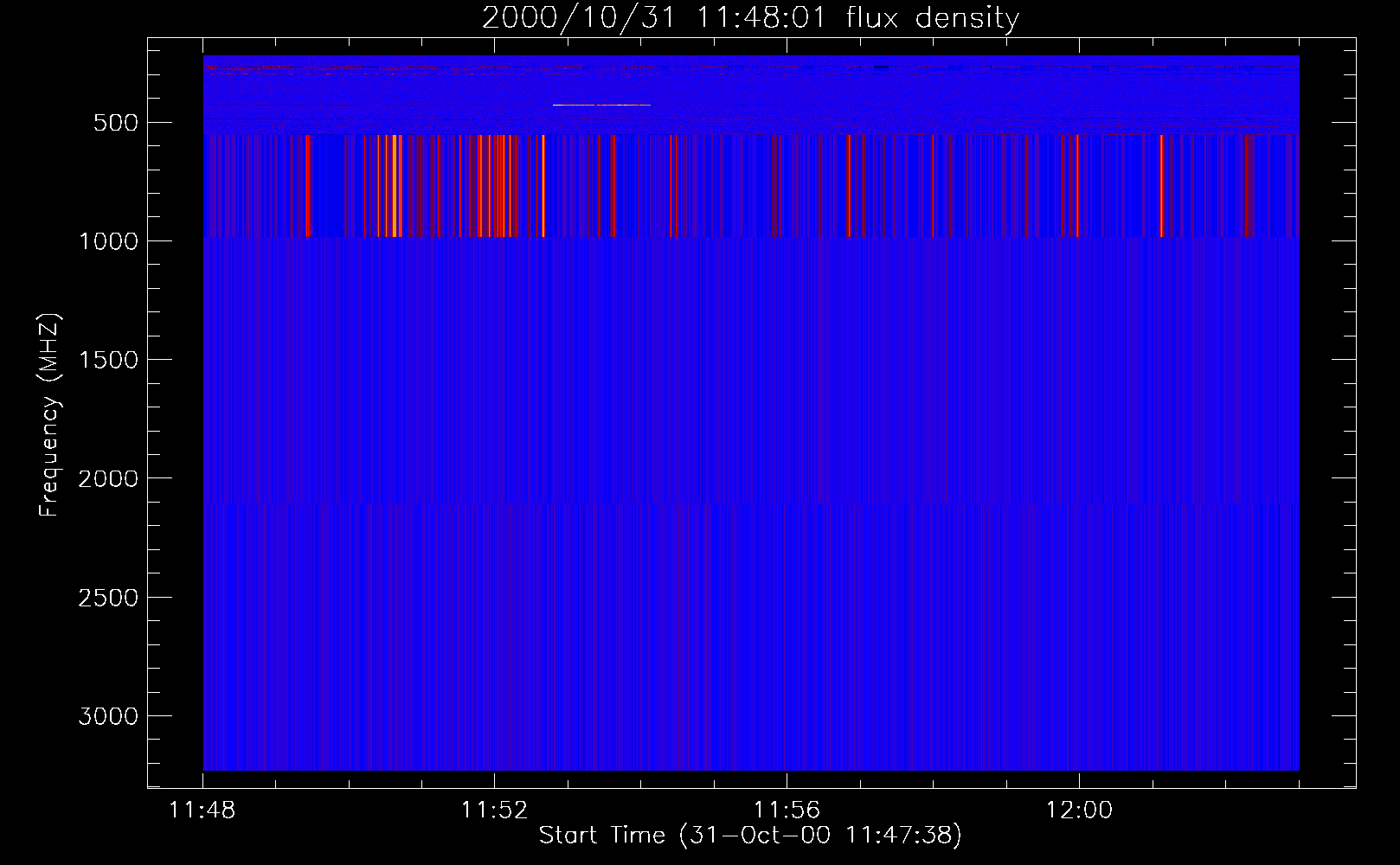
Task: Click the 11:56 time tick label
Action: tap(787, 811)
